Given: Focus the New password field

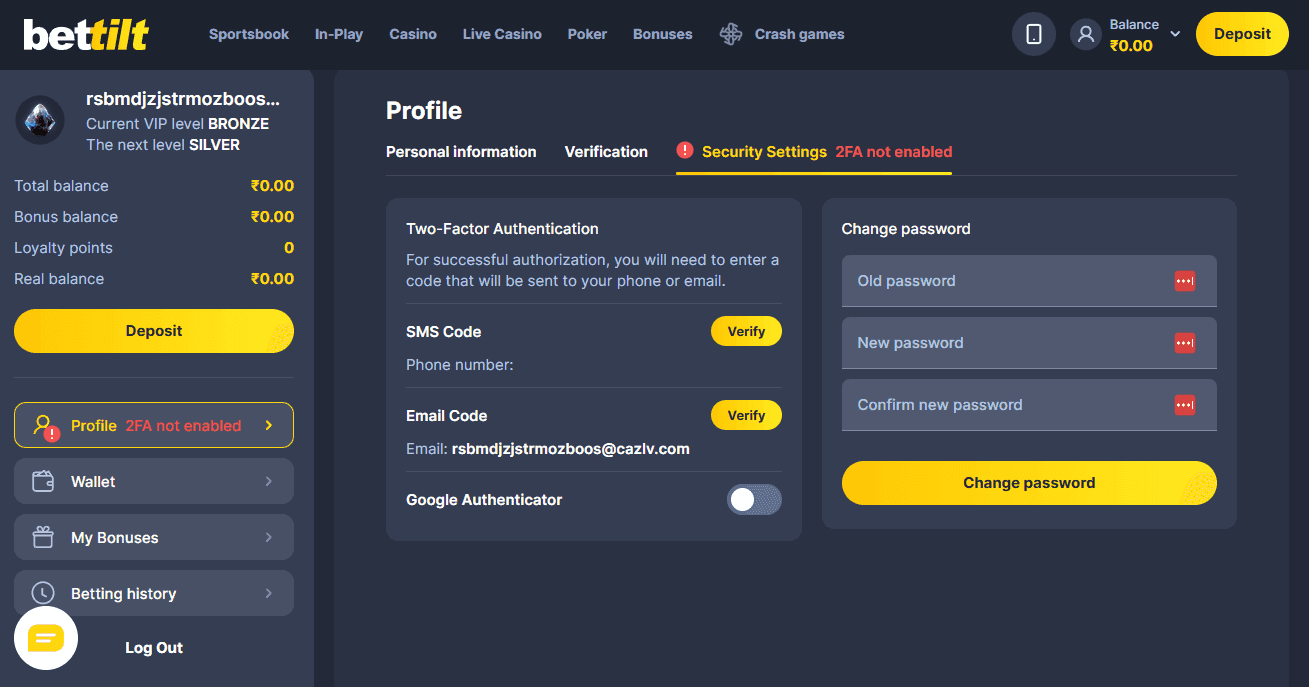Looking at the screenshot, I should coord(1029,343).
